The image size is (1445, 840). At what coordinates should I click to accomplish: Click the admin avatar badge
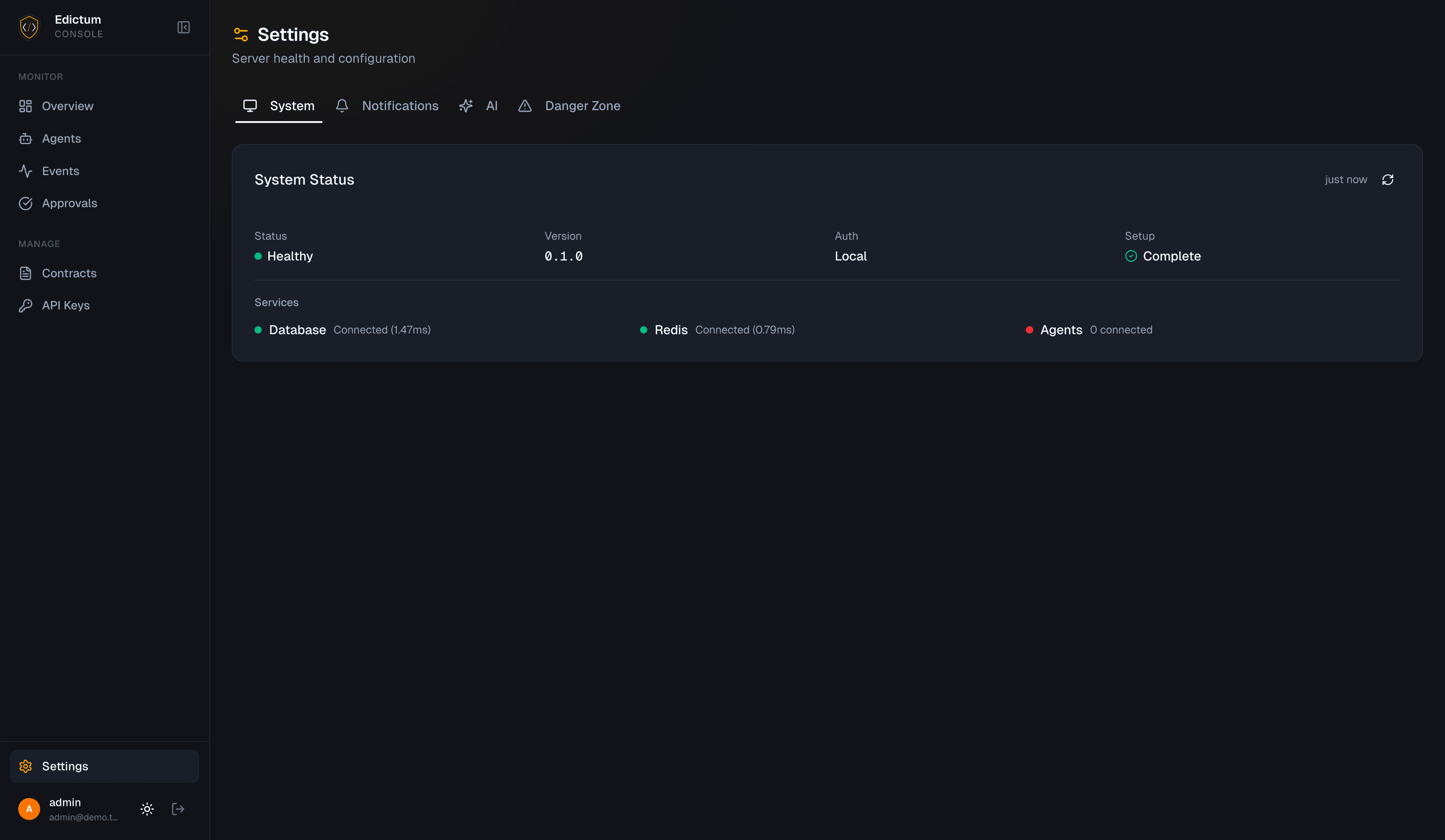tap(29, 808)
